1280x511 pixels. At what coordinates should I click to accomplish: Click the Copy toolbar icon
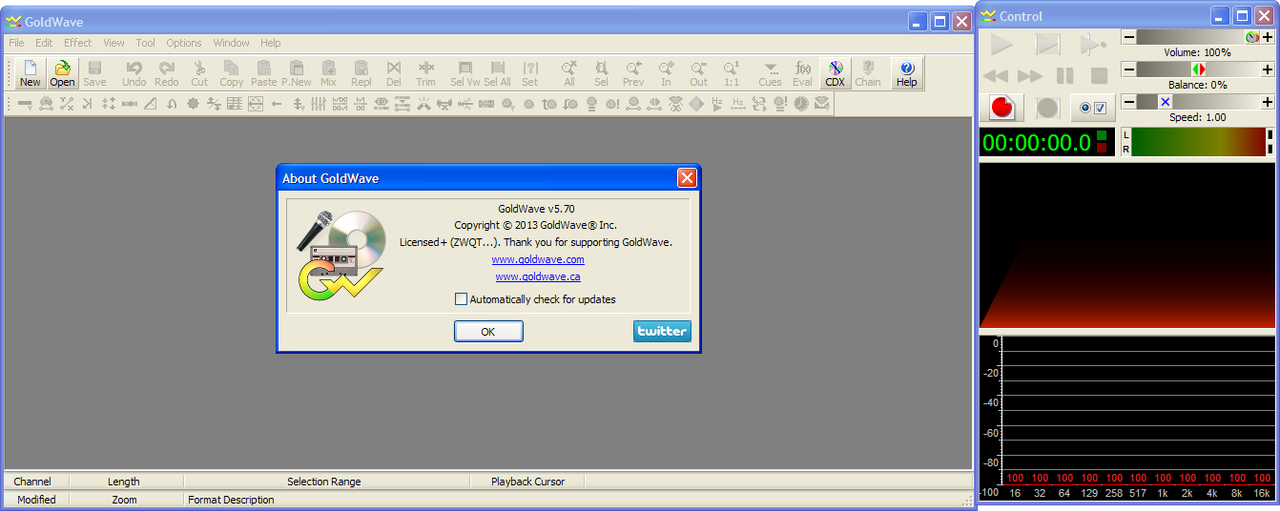231,73
